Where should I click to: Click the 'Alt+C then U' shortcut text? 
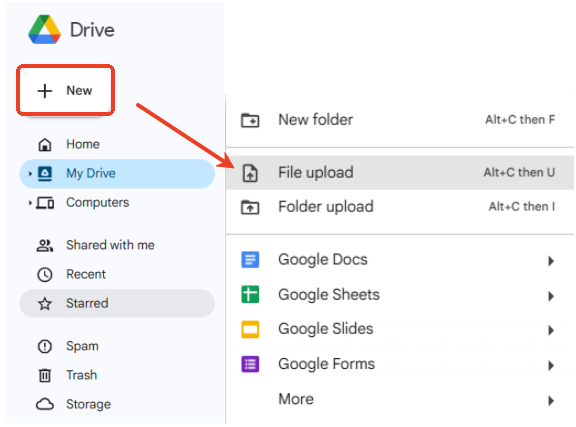[519, 172]
